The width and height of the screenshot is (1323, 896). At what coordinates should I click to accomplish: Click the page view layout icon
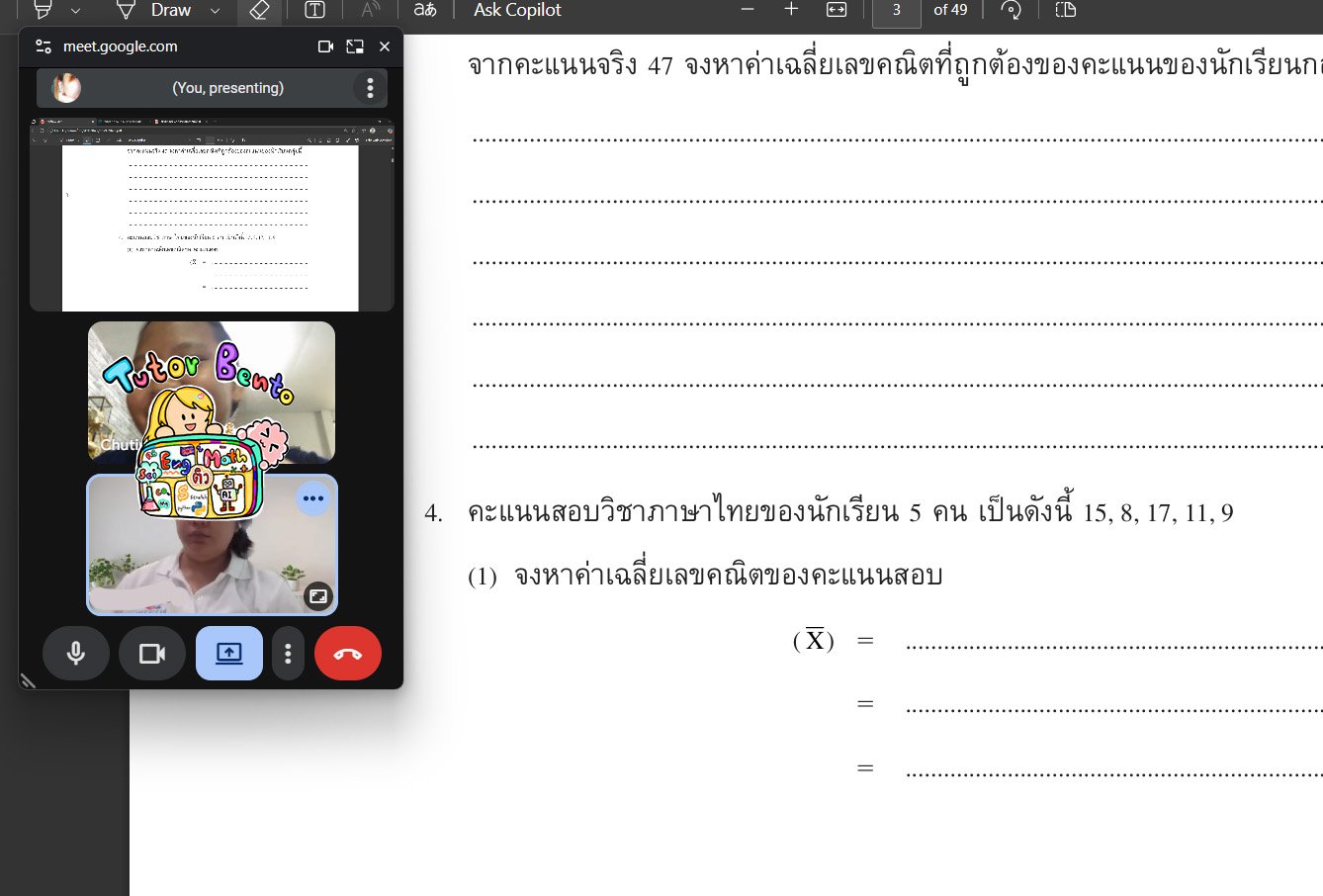(x=1064, y=10)
